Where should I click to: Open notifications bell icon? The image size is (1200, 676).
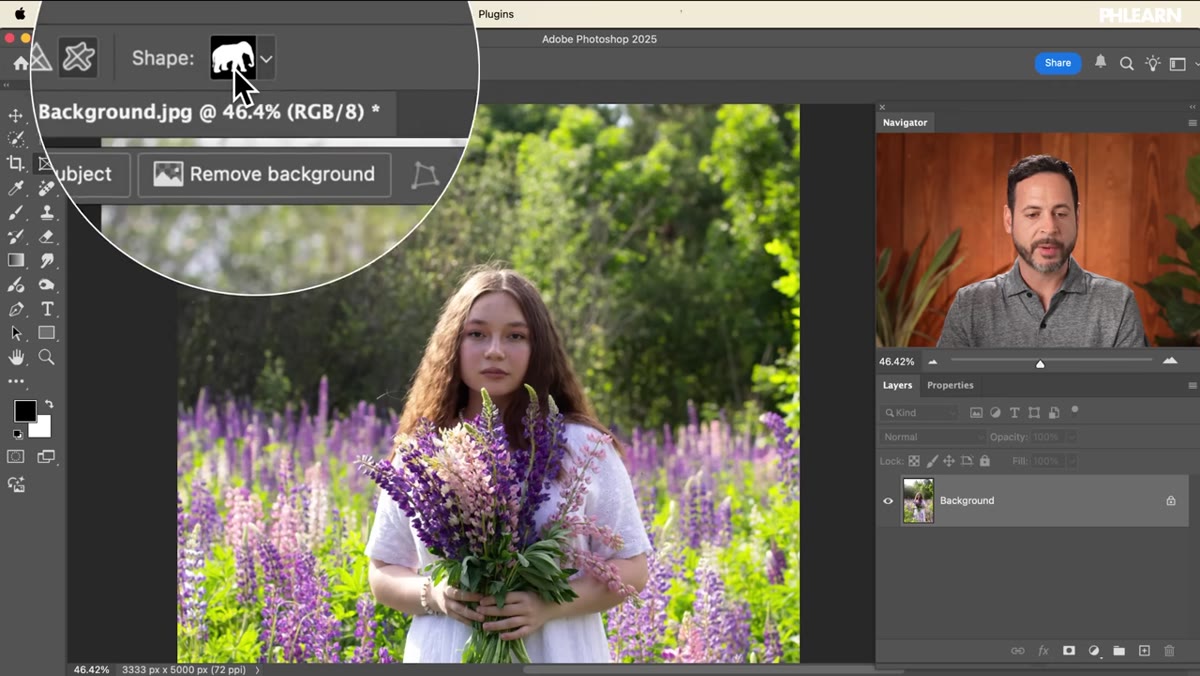pos(1100,62)
